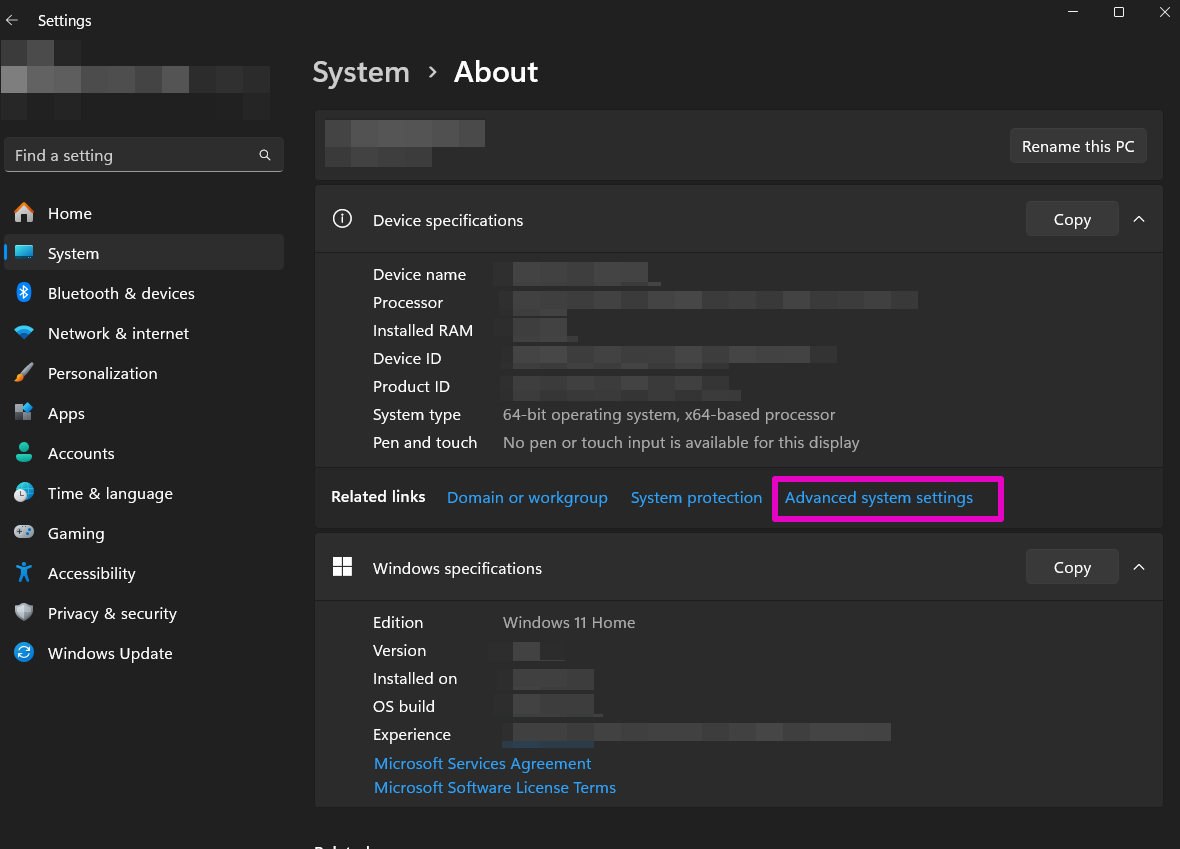Click the Installed RAM label
1180x849 pixels.
click(x=423, y=330)
